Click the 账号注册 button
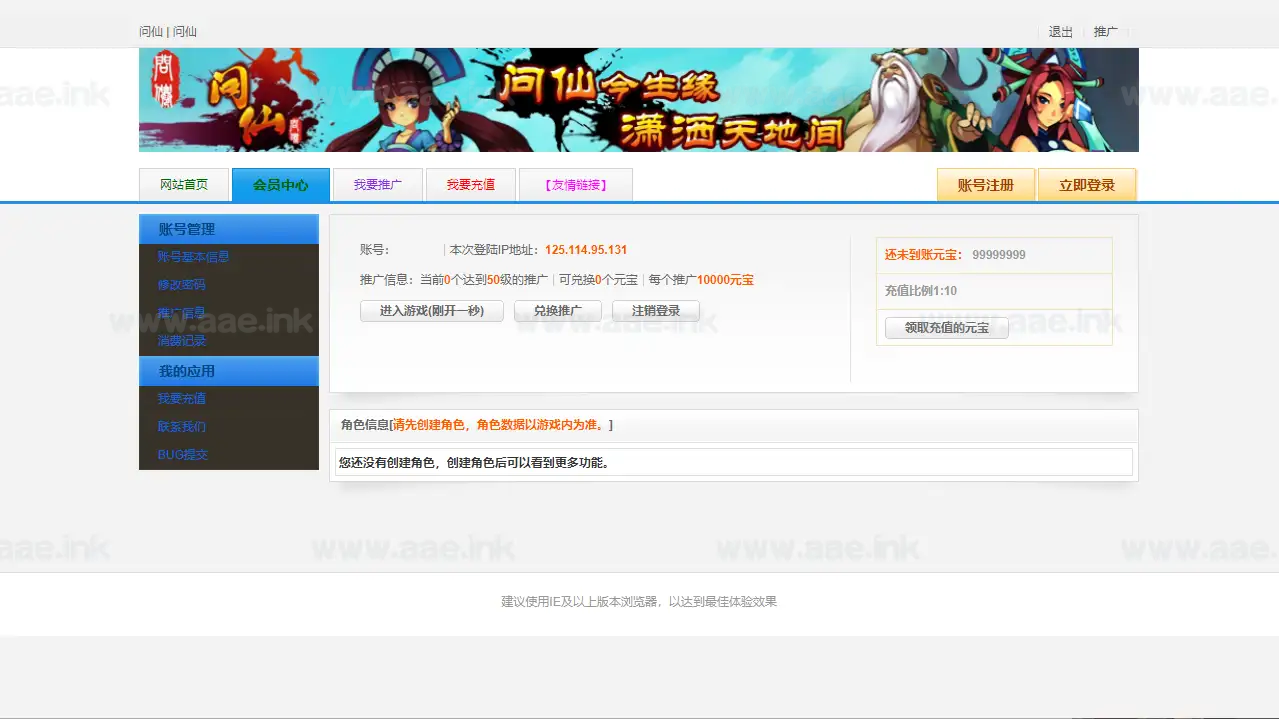1279x719 pixels. click(986, 185)
